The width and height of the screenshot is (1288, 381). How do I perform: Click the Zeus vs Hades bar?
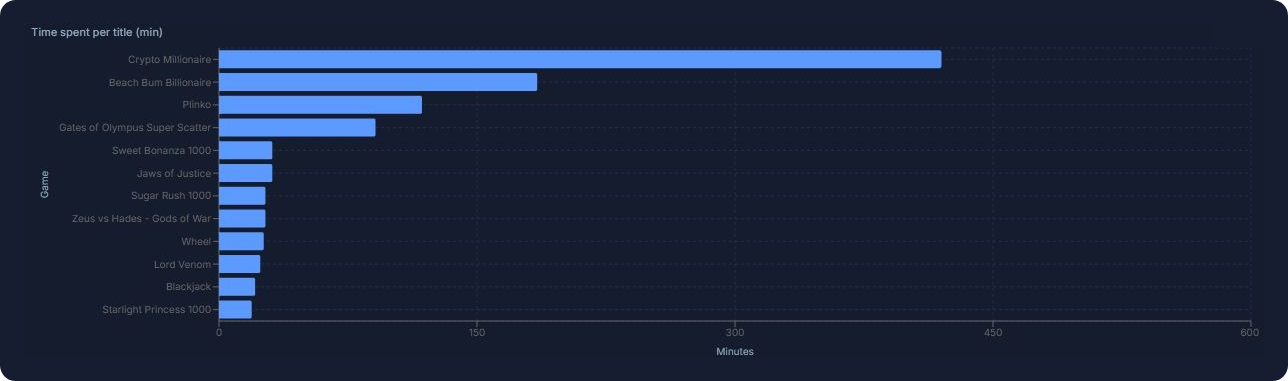(242, 218)
